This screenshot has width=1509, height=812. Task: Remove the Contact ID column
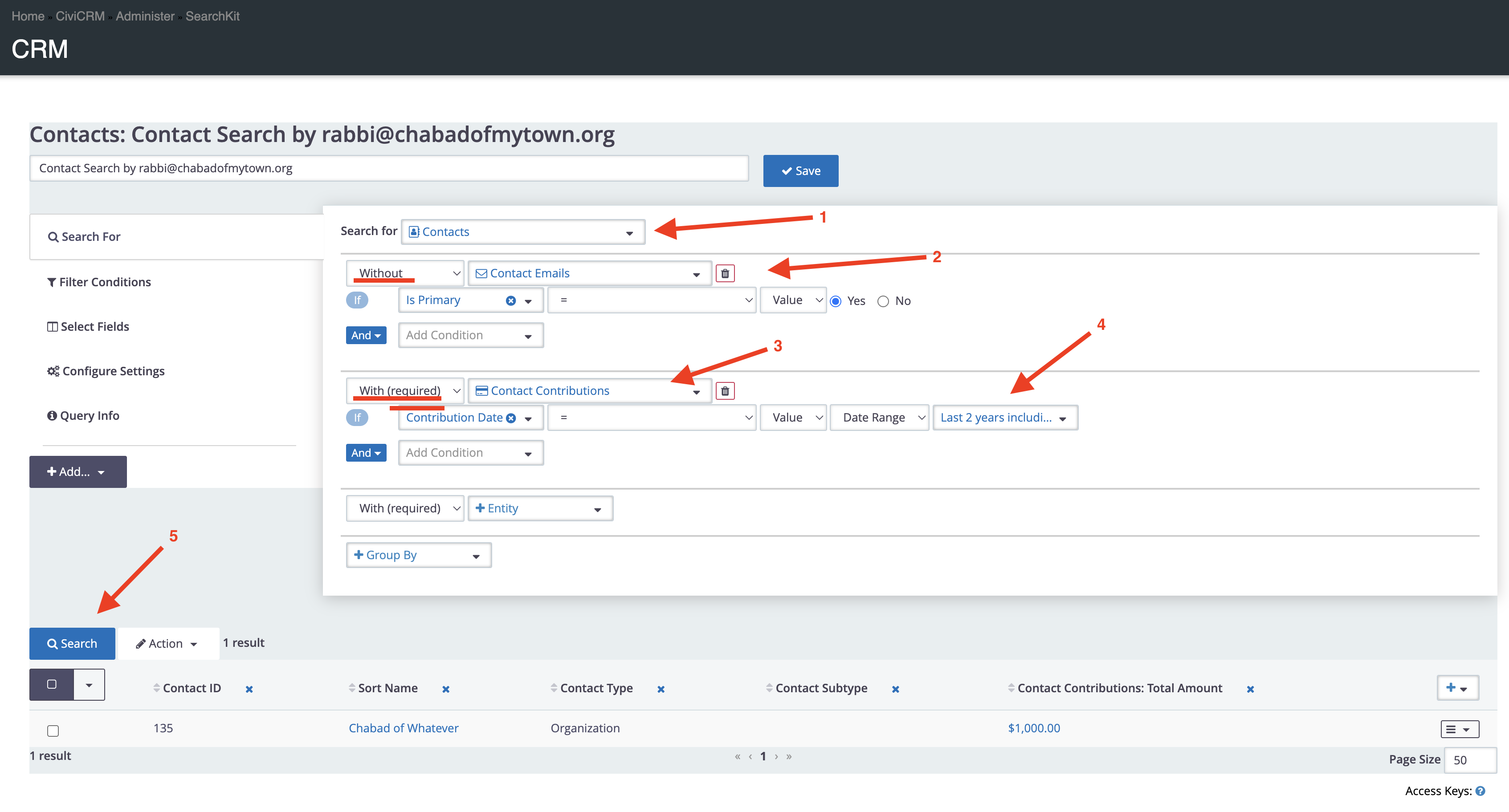249,689
